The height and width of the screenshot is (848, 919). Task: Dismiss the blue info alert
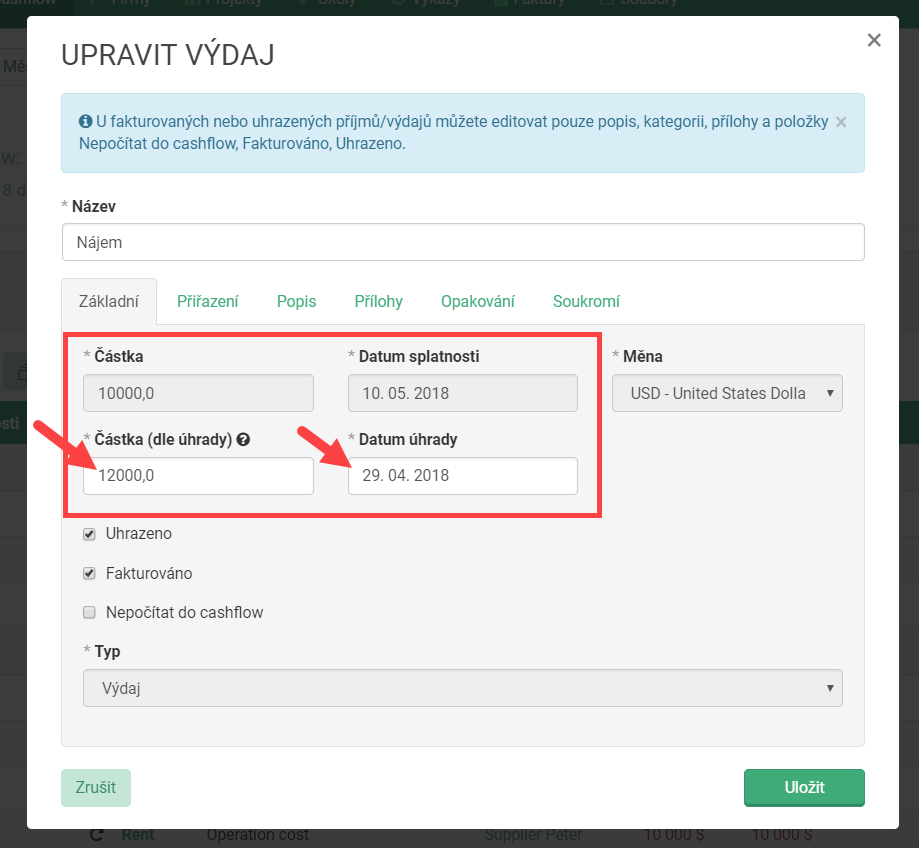[841, 122]
